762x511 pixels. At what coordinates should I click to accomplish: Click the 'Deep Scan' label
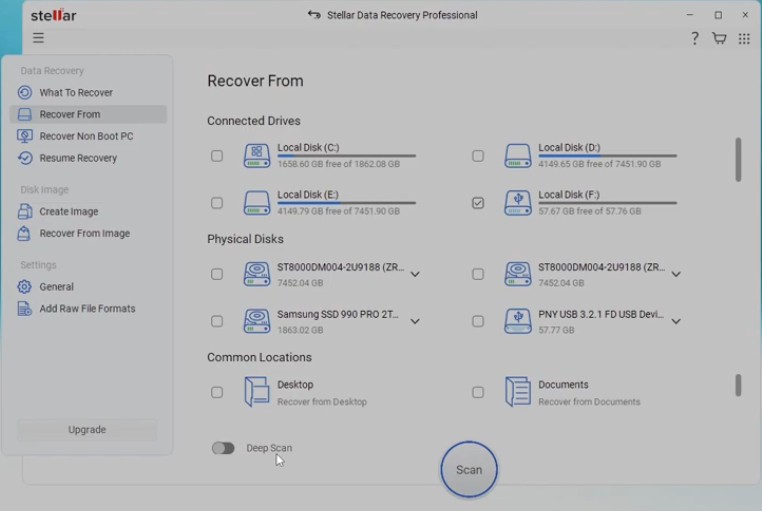click(x=269, y=448)
